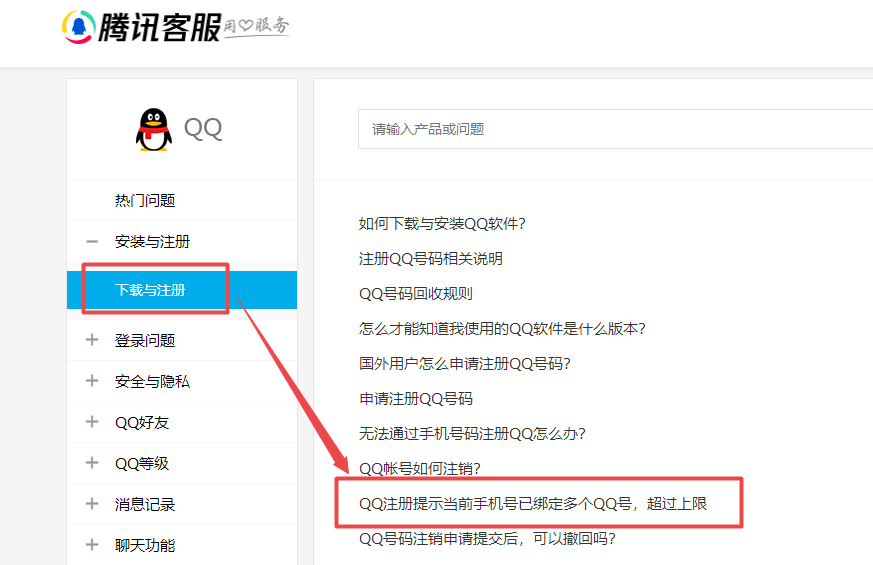This screenshot has width=873, height=565.
Task: Open link QQ注册提示当前手机号已绑定多个QQ号,超过上限
Action: click(x=533, y=504)
